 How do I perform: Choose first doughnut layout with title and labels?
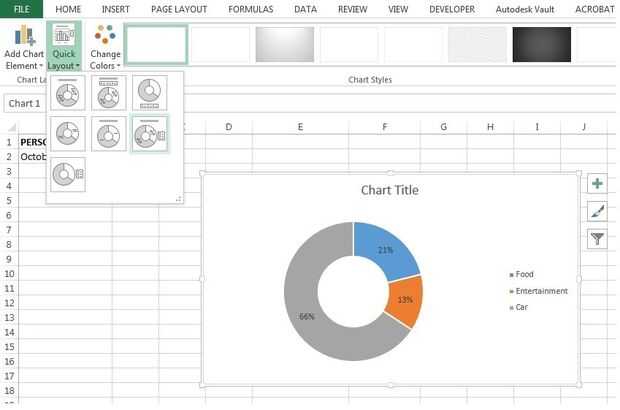[x=68, y=93]
